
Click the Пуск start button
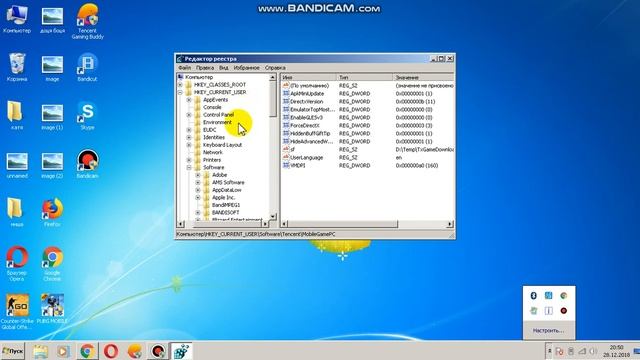tap(12, 351)
